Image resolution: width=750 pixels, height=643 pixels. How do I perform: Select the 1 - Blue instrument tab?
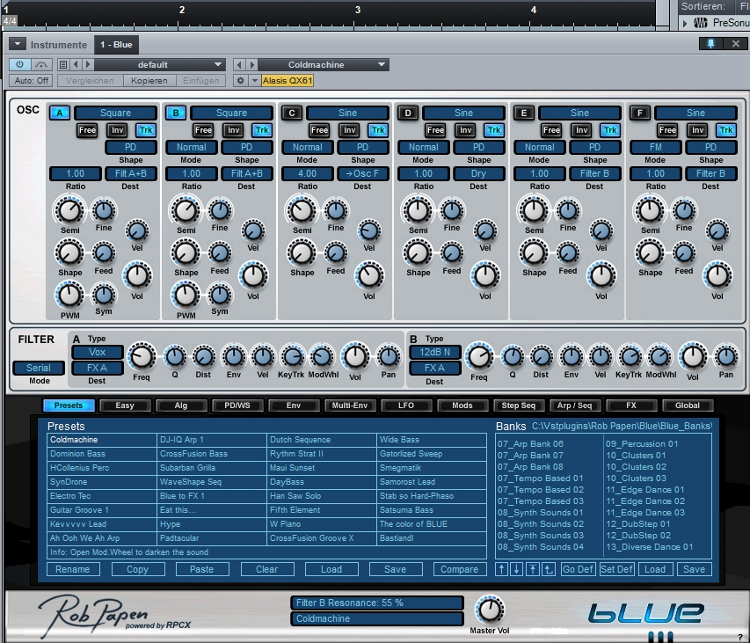[x=116, y=44]
